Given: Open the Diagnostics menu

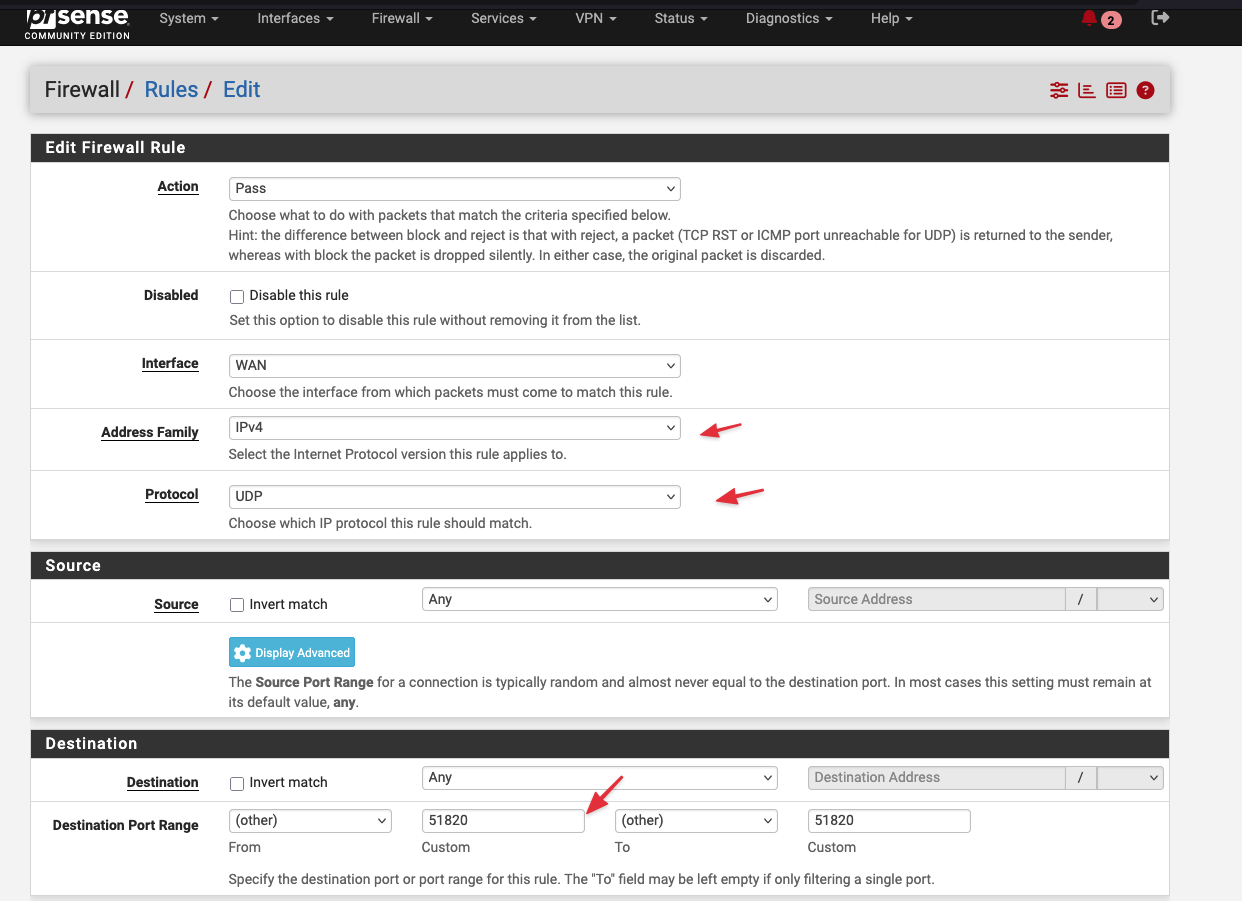Looking at the screenshot, I should [x=788, y=18].
